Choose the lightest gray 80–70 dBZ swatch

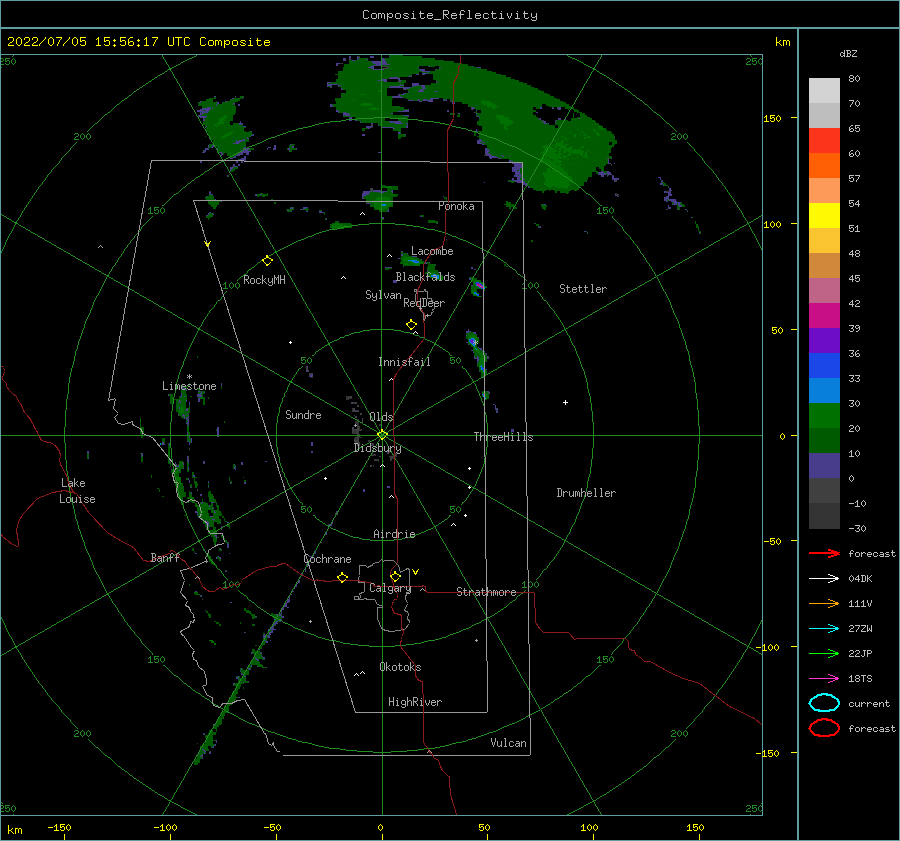pyautogui.click(x=824, y=90)
